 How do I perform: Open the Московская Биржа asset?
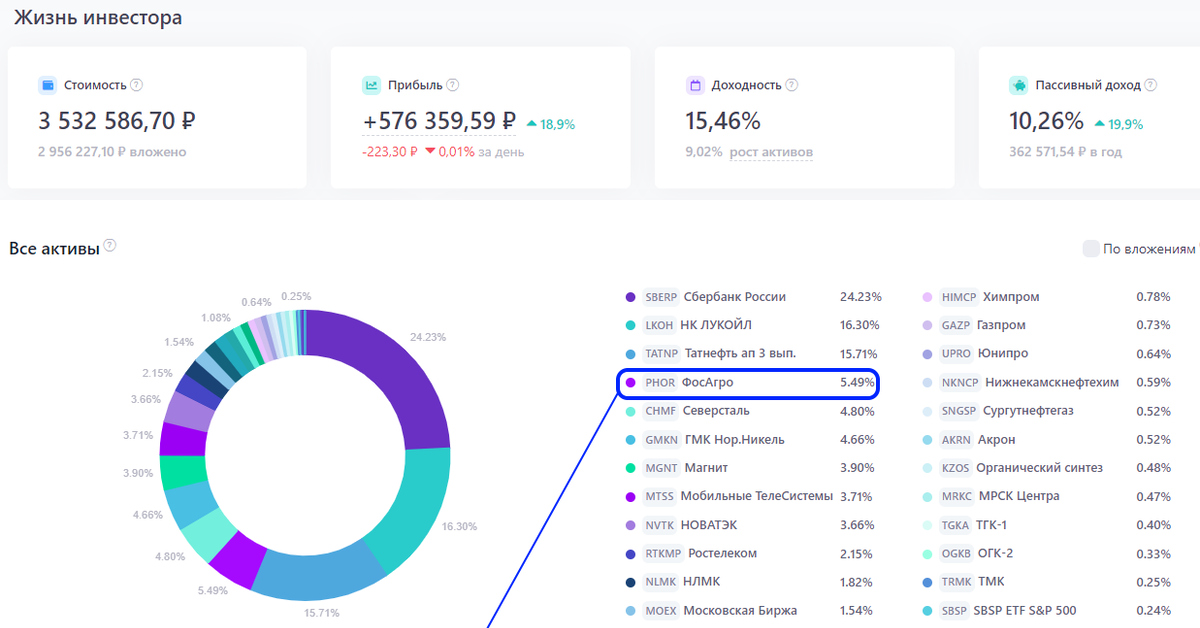point(741,610)
